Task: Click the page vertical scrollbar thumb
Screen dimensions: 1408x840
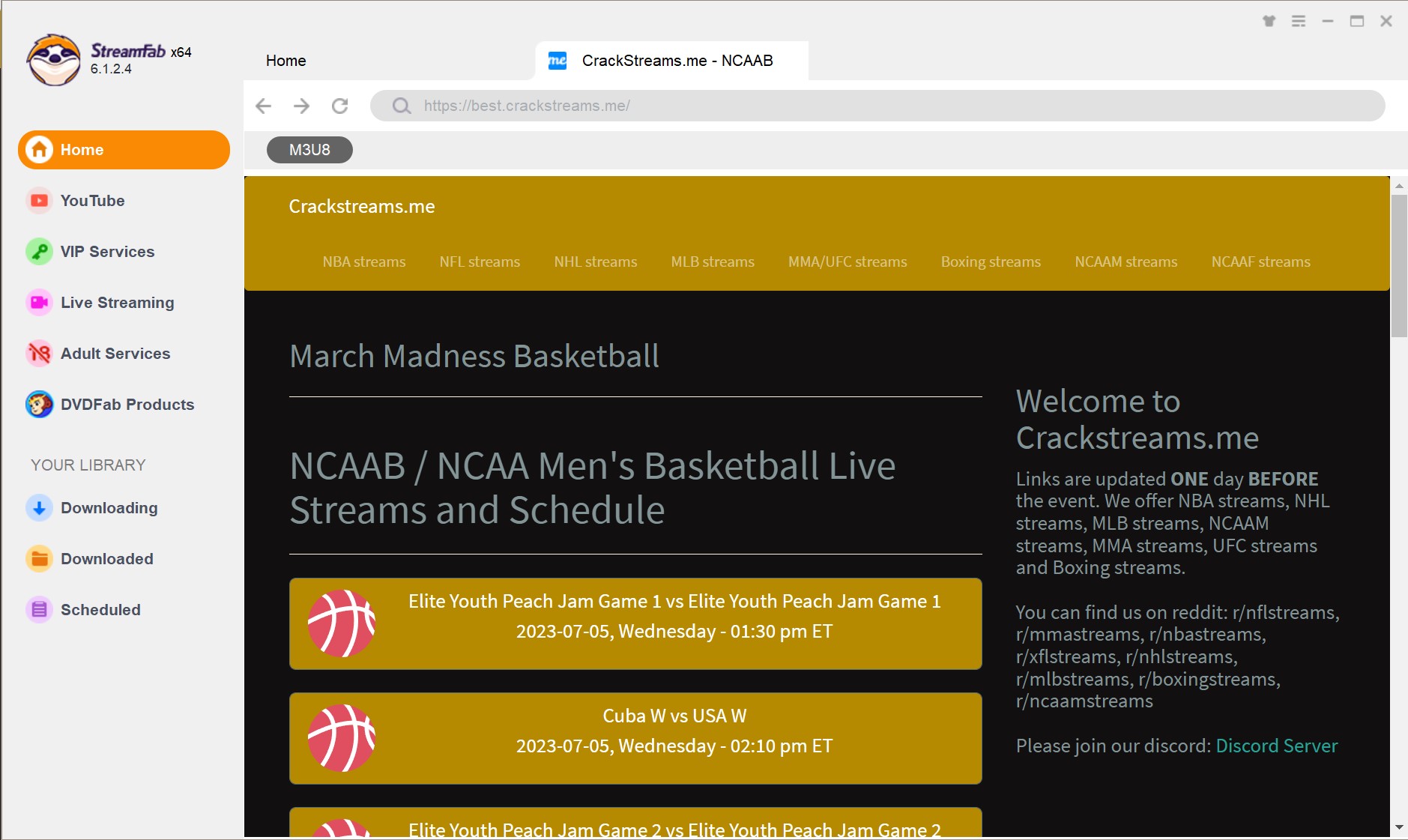Action: tap(1399, 266)
